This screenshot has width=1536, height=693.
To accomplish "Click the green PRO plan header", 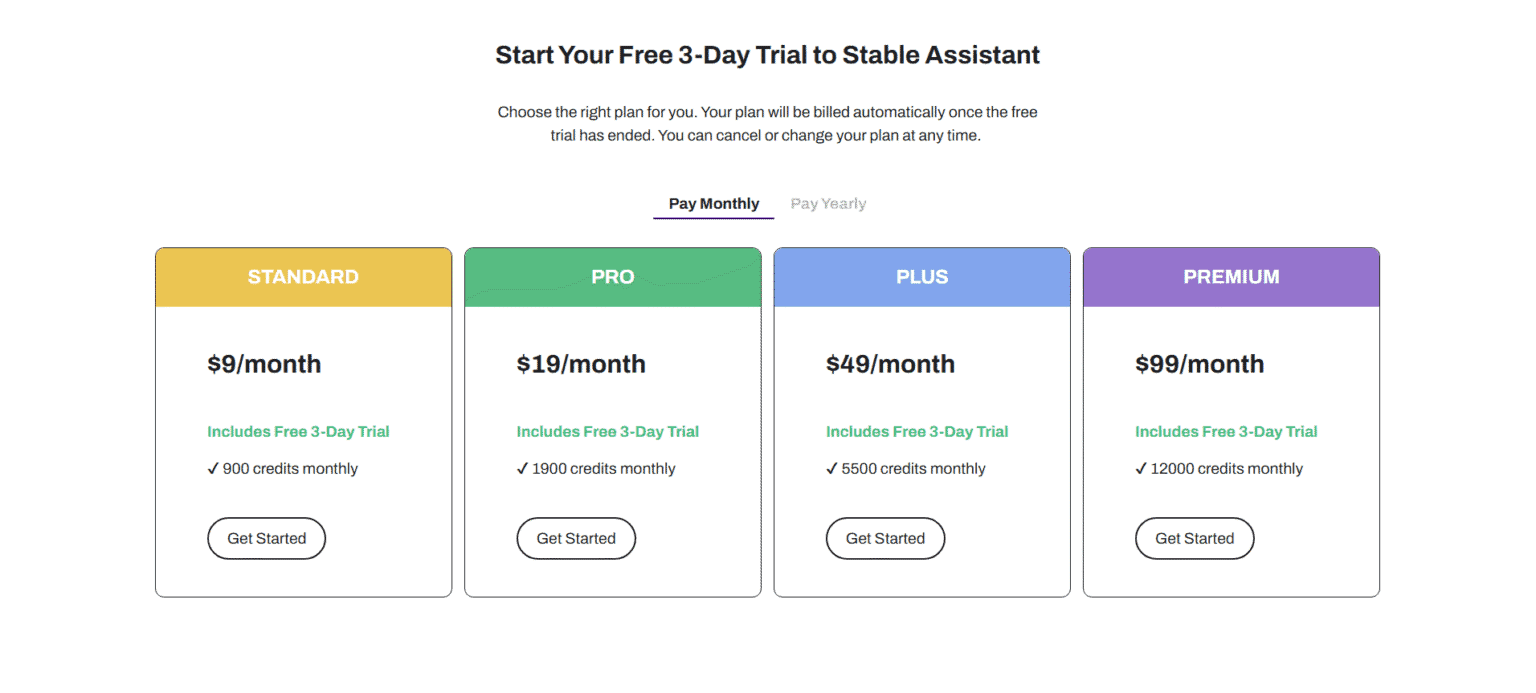I will [612, 277].
